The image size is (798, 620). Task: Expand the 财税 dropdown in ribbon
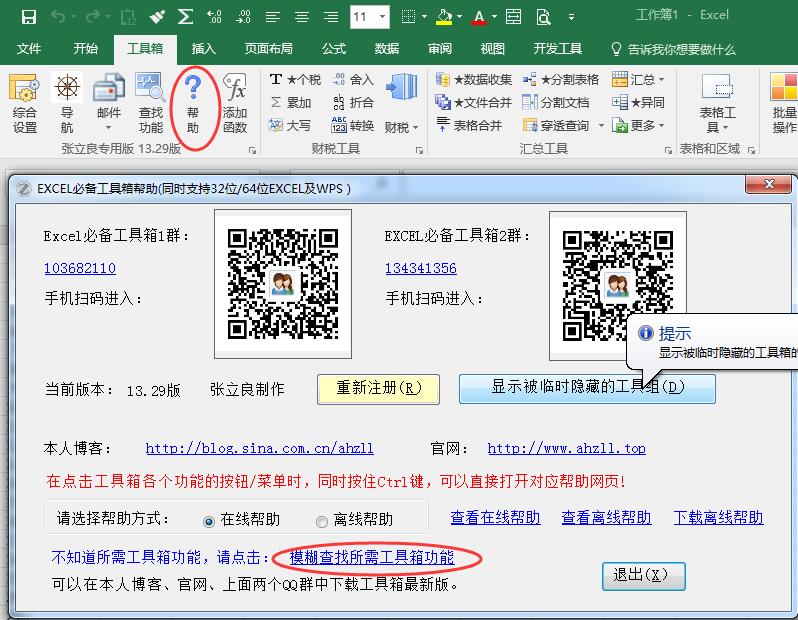pos(402,127)
